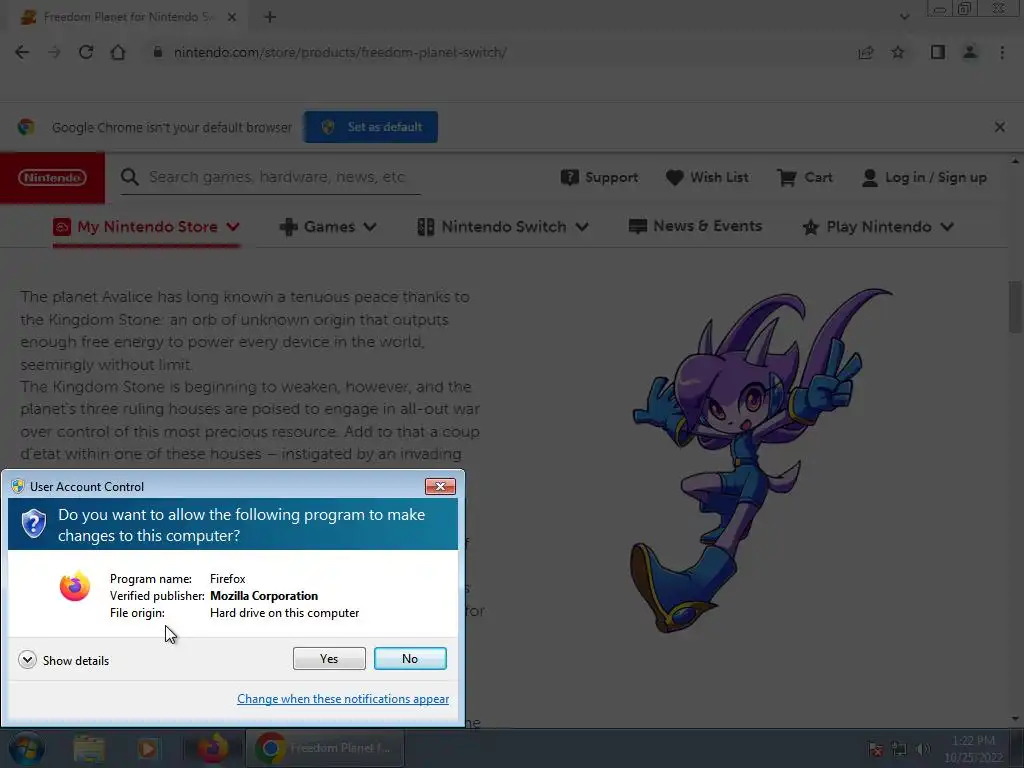The height and width of the screenshot is (768, 1024).
Task: Expand the Play Nintendo menu
Action: coord(878,227)
